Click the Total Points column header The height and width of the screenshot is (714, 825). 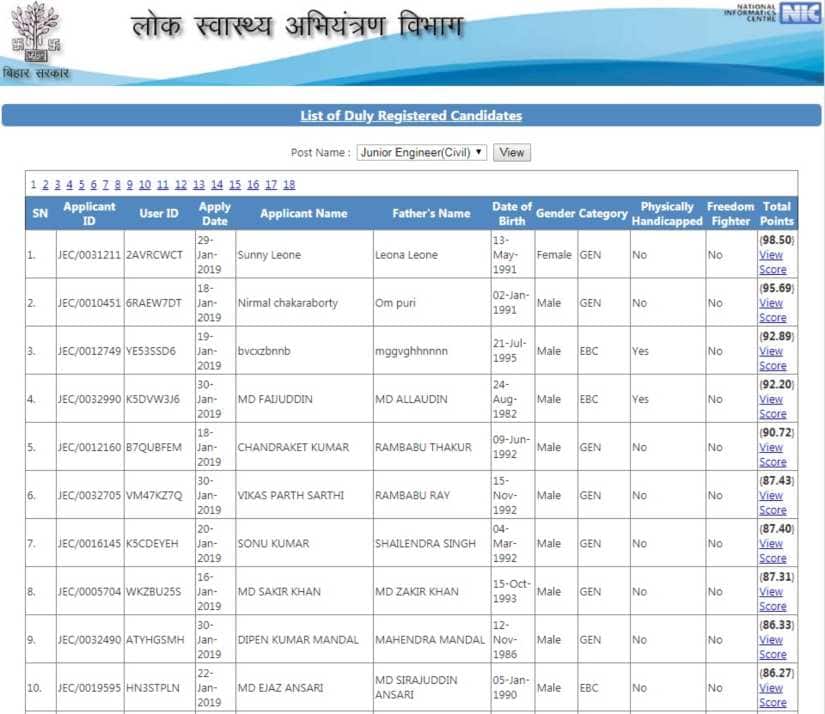pos(777,213)
